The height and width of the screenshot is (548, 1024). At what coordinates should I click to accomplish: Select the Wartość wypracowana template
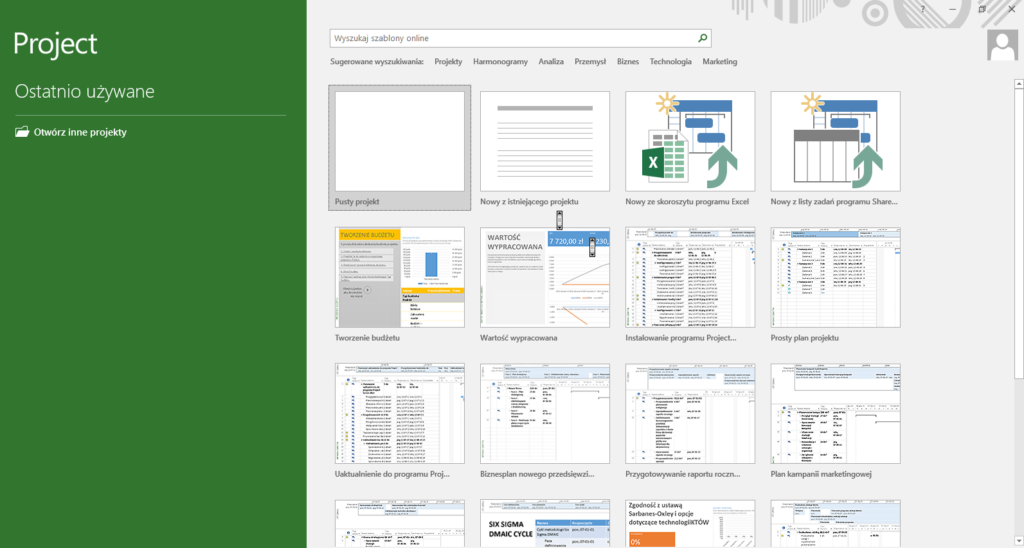544,277
